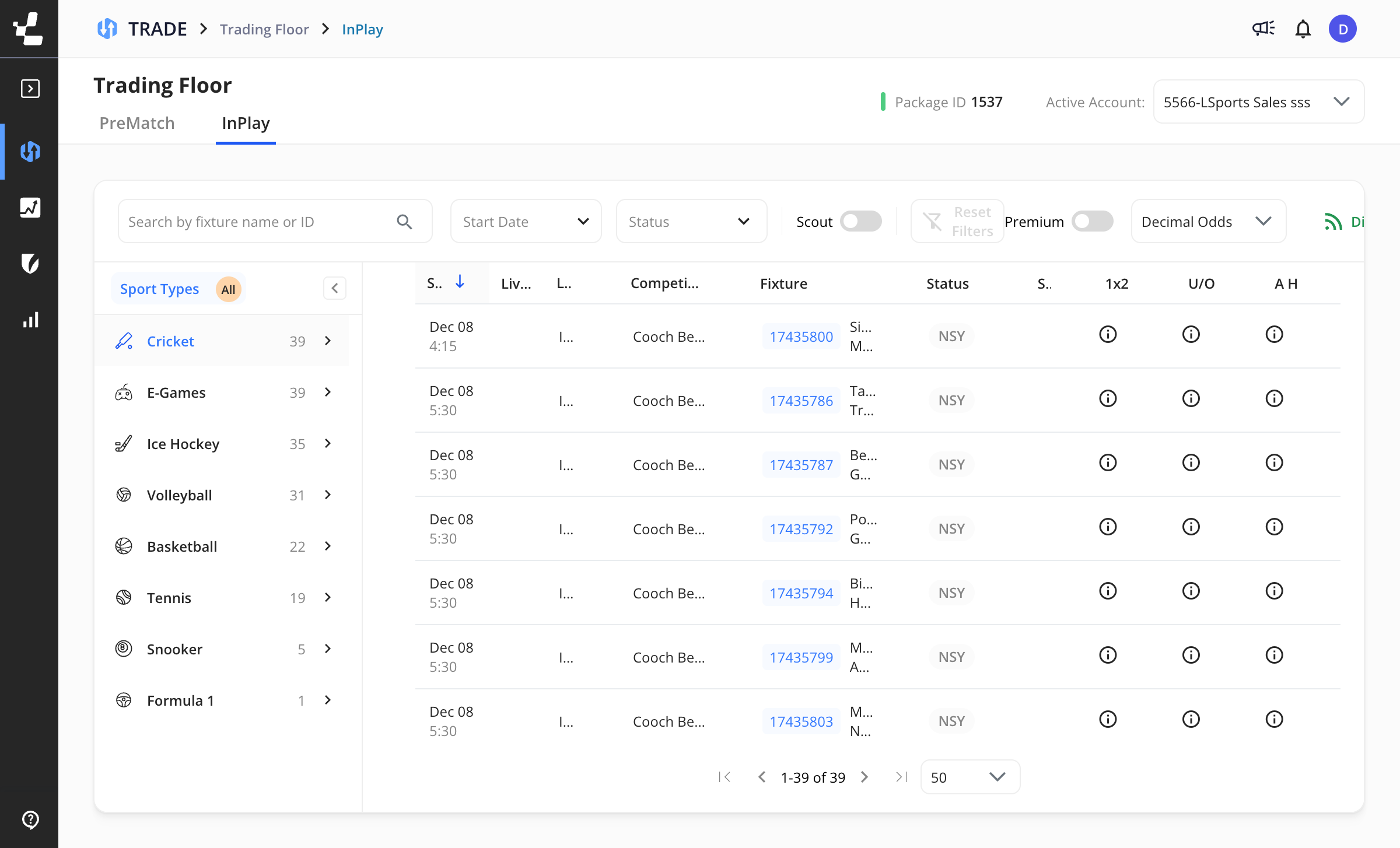Open the help icon in the sidebar
The width and height of the screenshot is (1400, 848).
tap(30, 819)
